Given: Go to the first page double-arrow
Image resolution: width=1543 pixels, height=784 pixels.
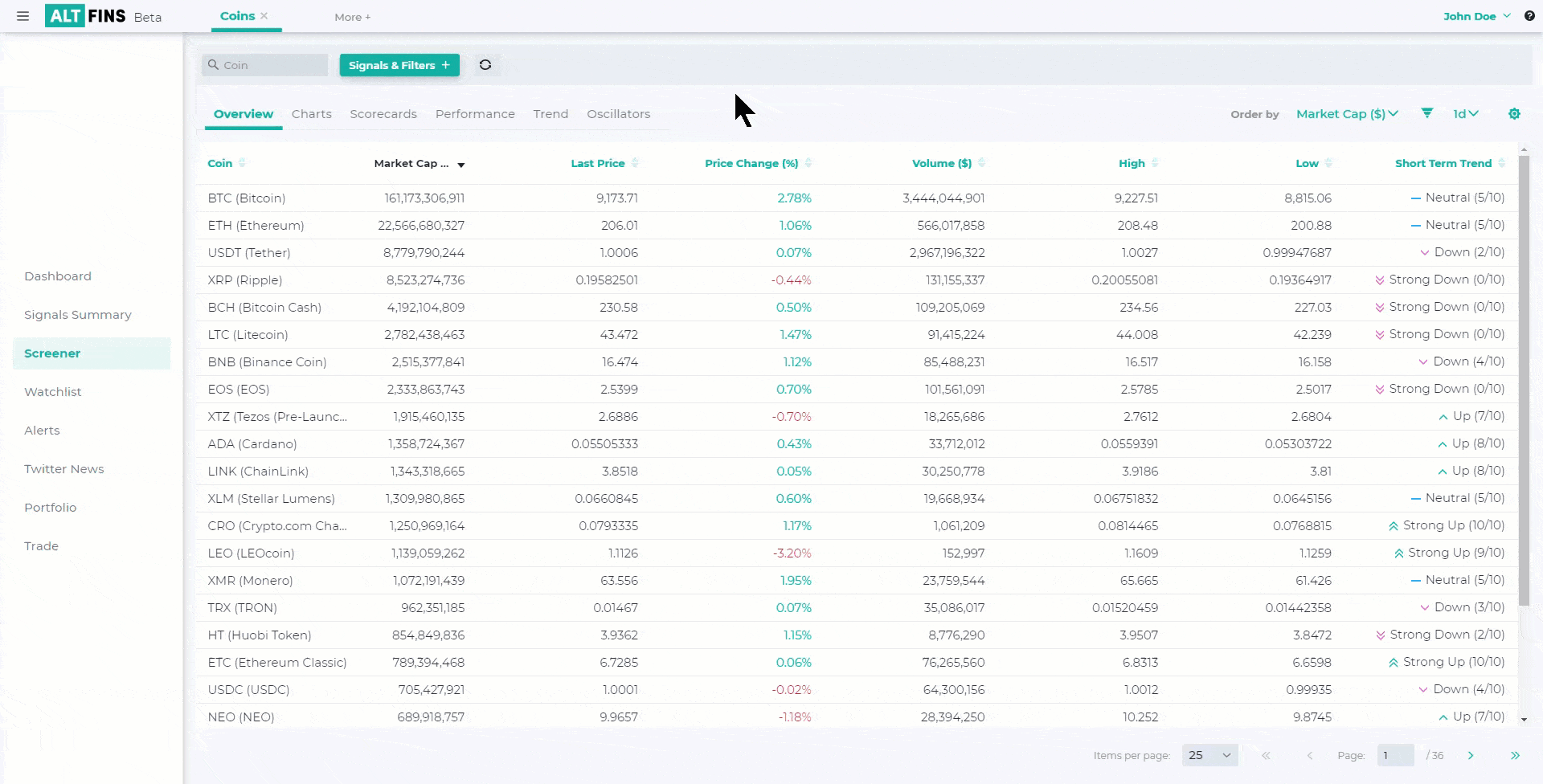Looking at the screenshot, I should pyautogui.click(x=1267, y=756).
